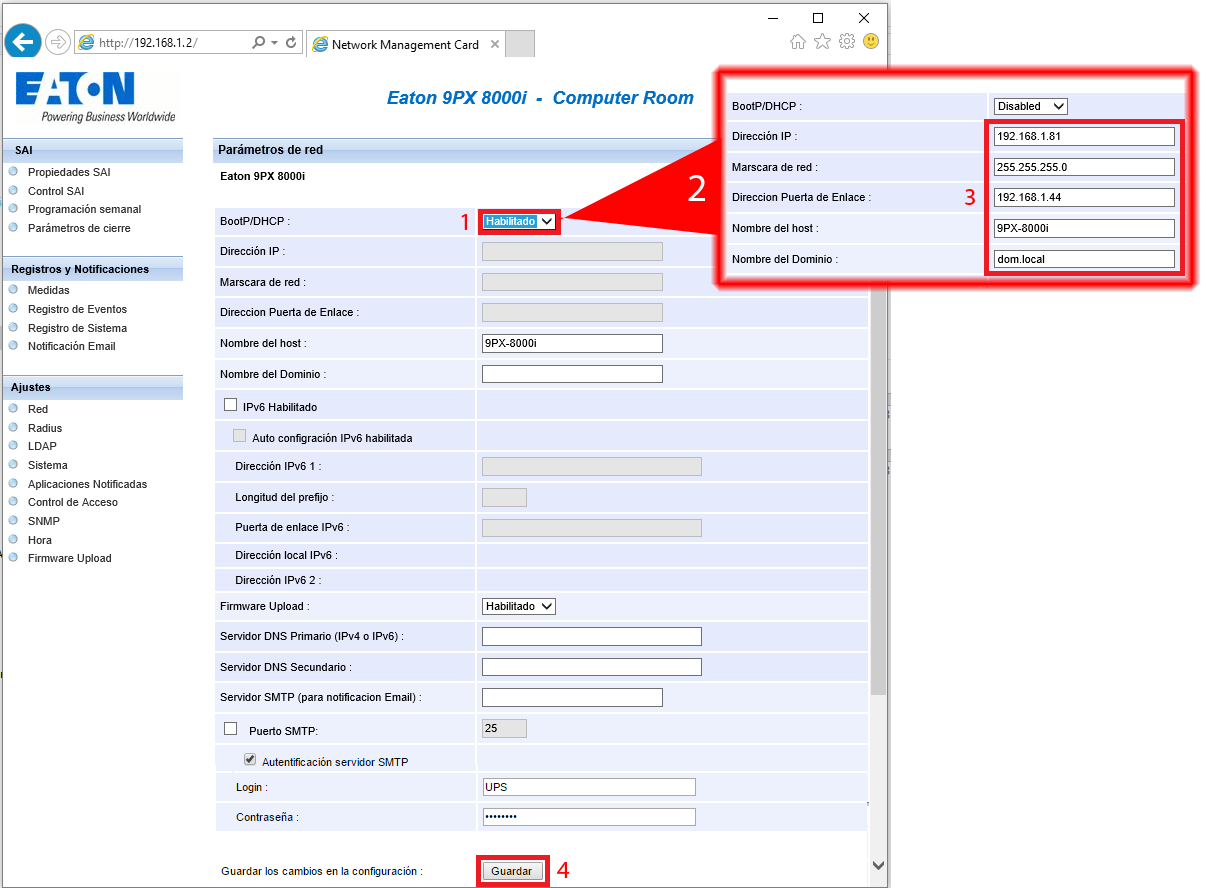This screenshot has width=1206, height=888.
Task: Open Programación semanal page
Action: (x=85, y=209)
